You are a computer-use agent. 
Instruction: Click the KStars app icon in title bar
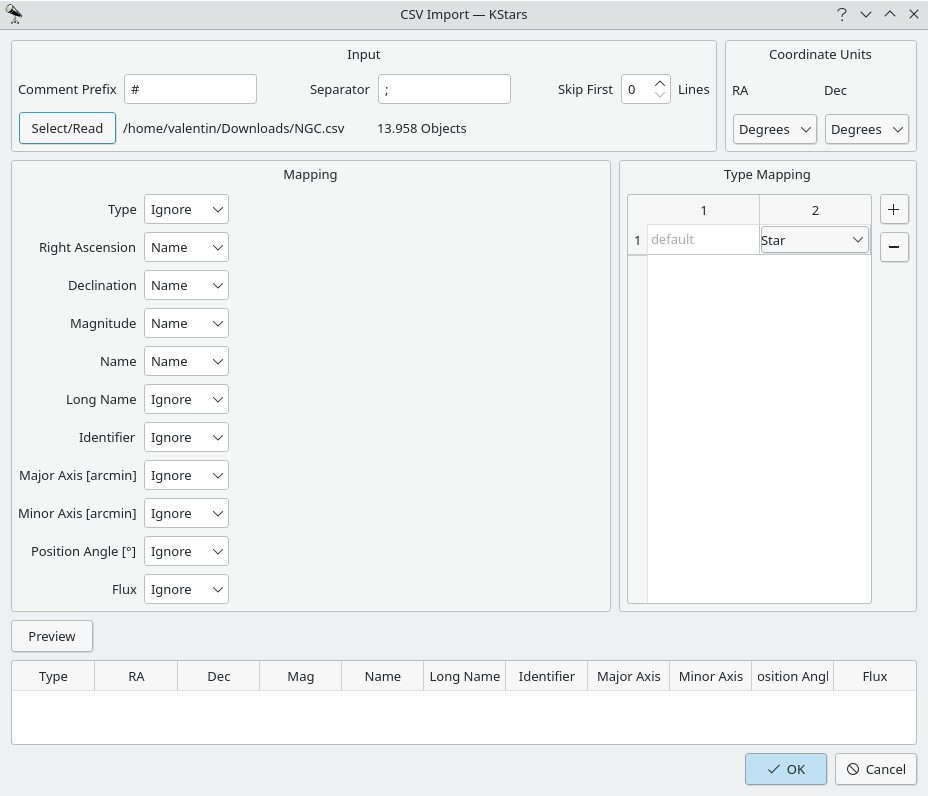click(14, 14)
